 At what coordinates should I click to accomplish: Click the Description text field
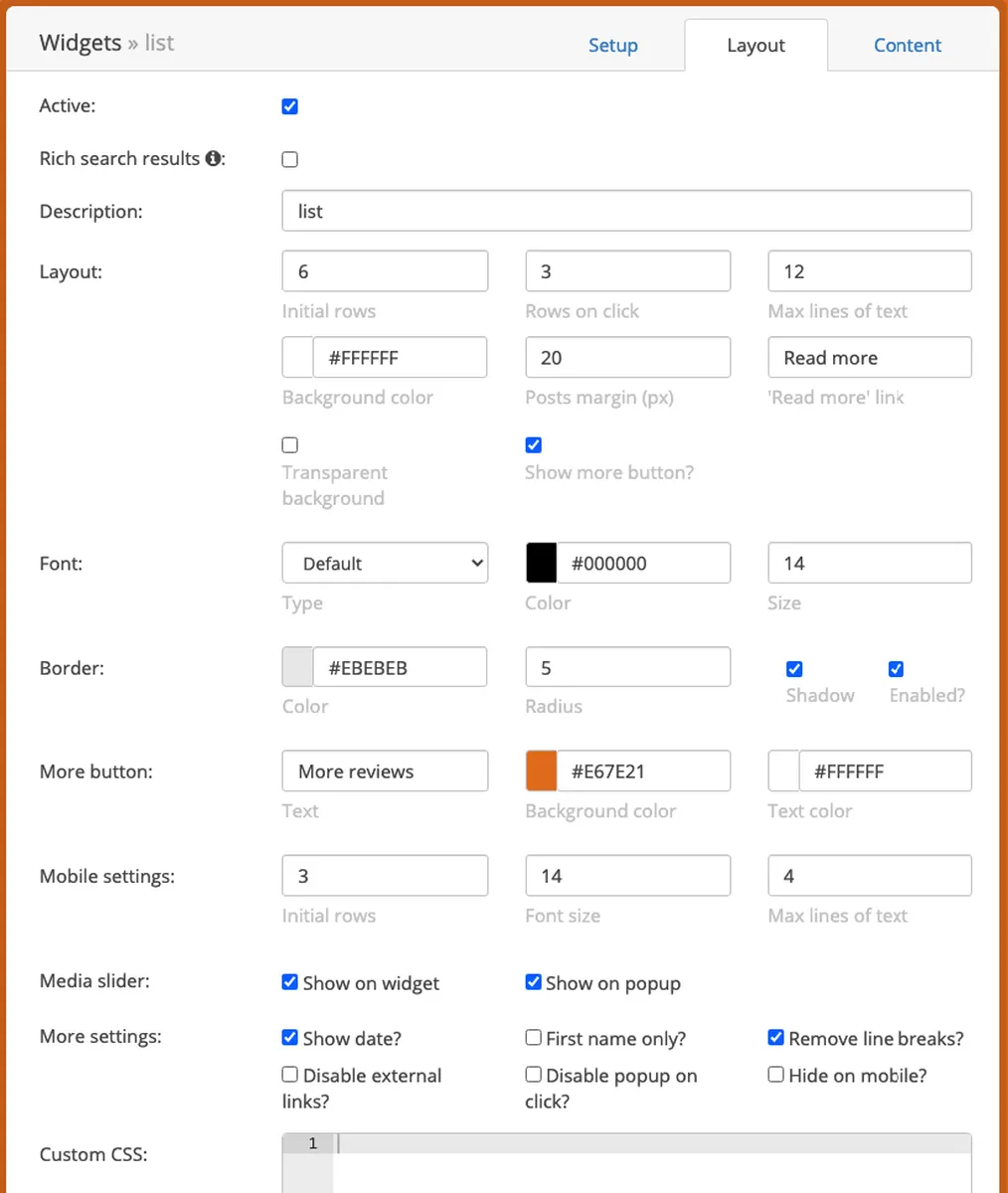[626, 211]
